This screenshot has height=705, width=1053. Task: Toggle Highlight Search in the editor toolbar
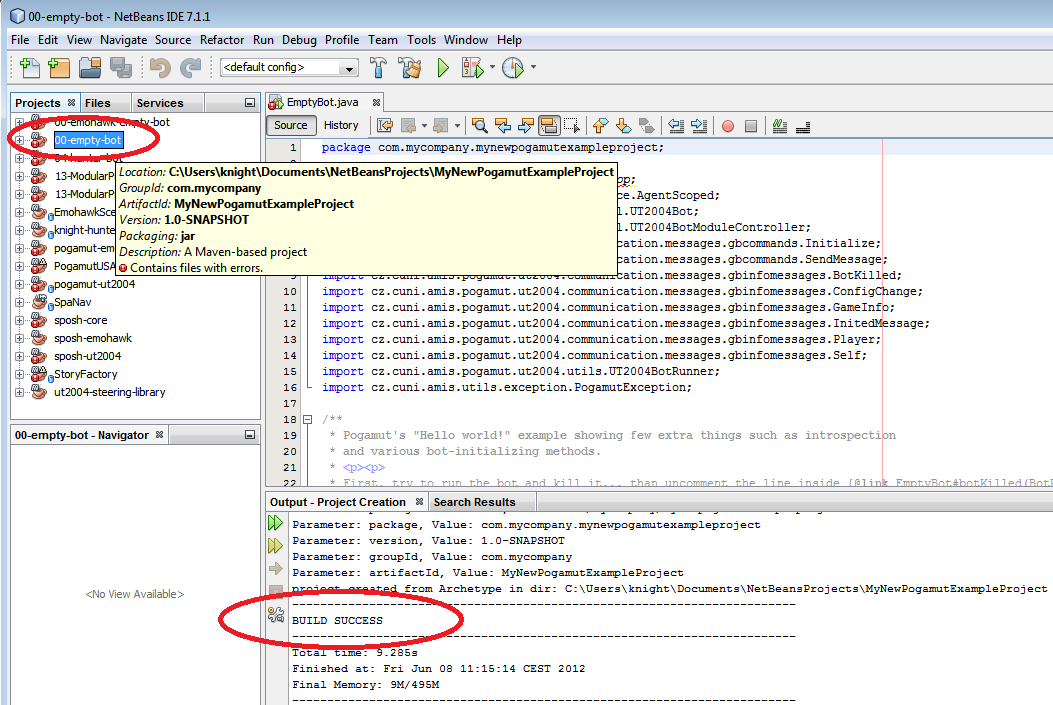pos(549,126)
